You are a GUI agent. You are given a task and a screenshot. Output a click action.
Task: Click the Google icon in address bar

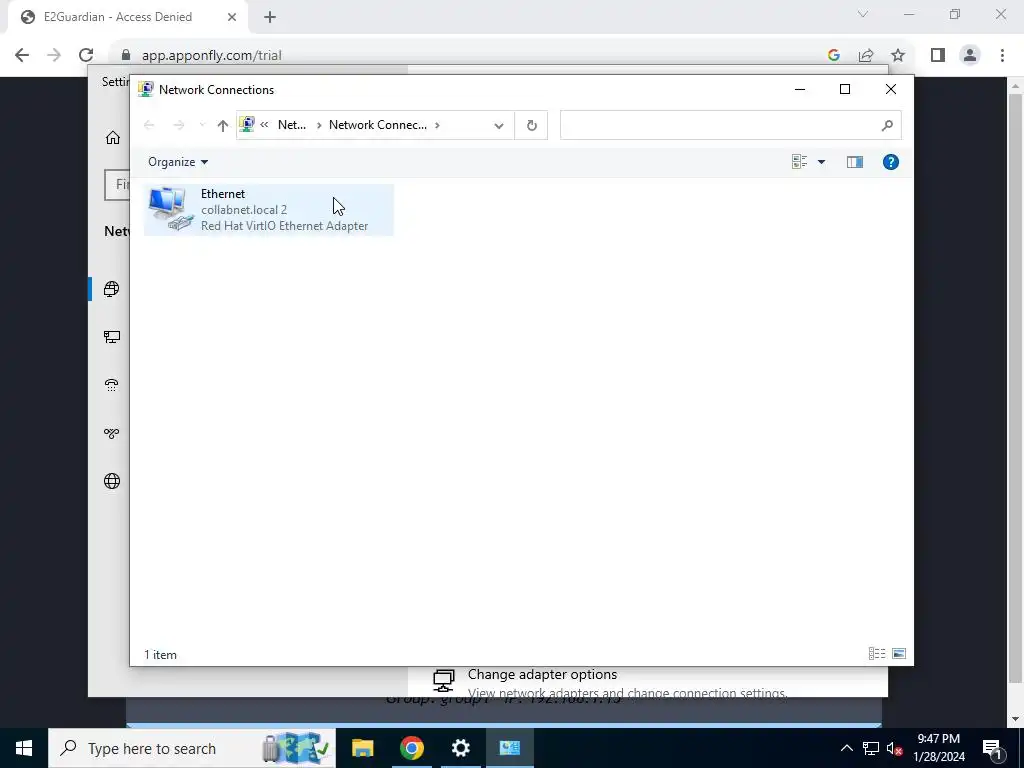tap(833, 56)
